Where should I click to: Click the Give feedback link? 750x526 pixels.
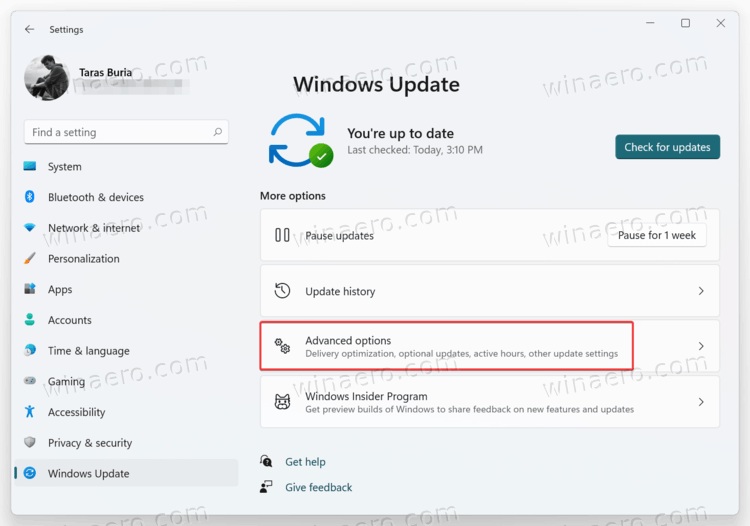(x=319, y=487)
